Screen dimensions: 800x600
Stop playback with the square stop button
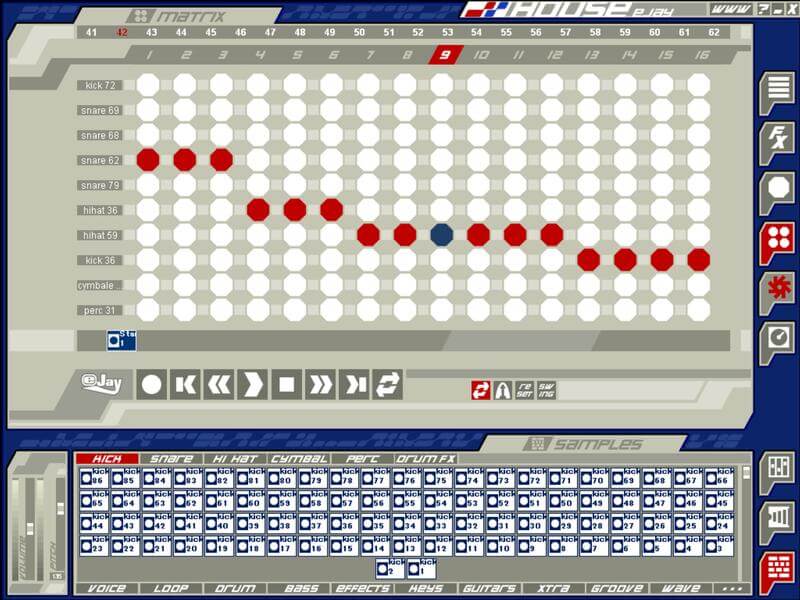287,384
